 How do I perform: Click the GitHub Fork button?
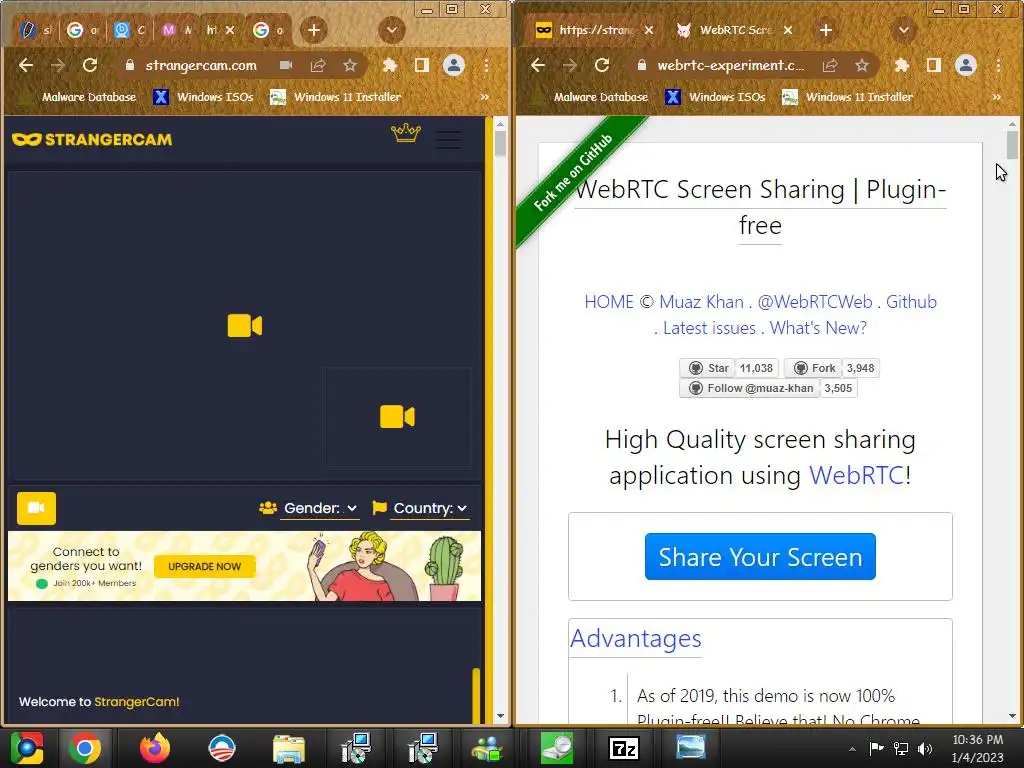[813, 368]
